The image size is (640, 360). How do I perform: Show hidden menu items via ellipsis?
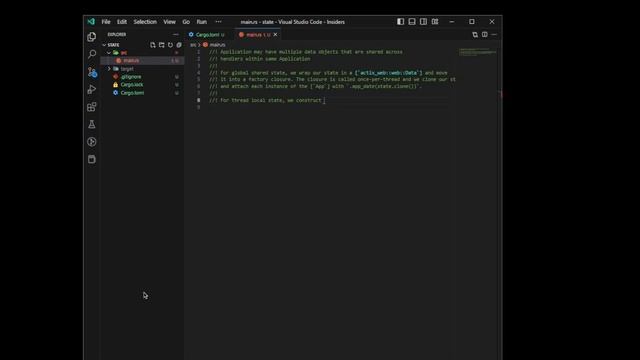point(218,22)
